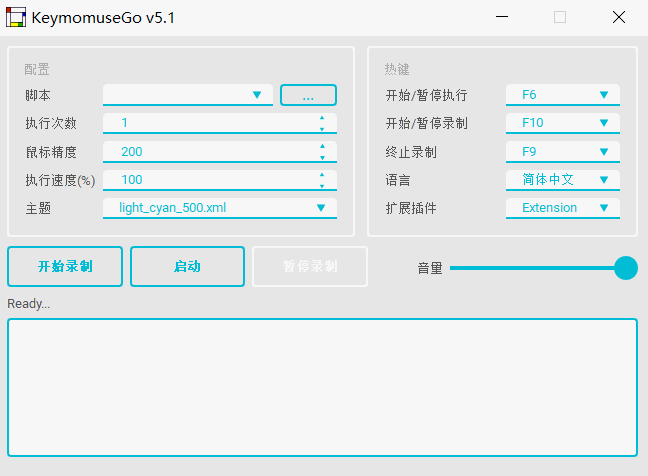The image size is (648, 476).
Task: Click the 开始录制 button
Action: point(65,267)
